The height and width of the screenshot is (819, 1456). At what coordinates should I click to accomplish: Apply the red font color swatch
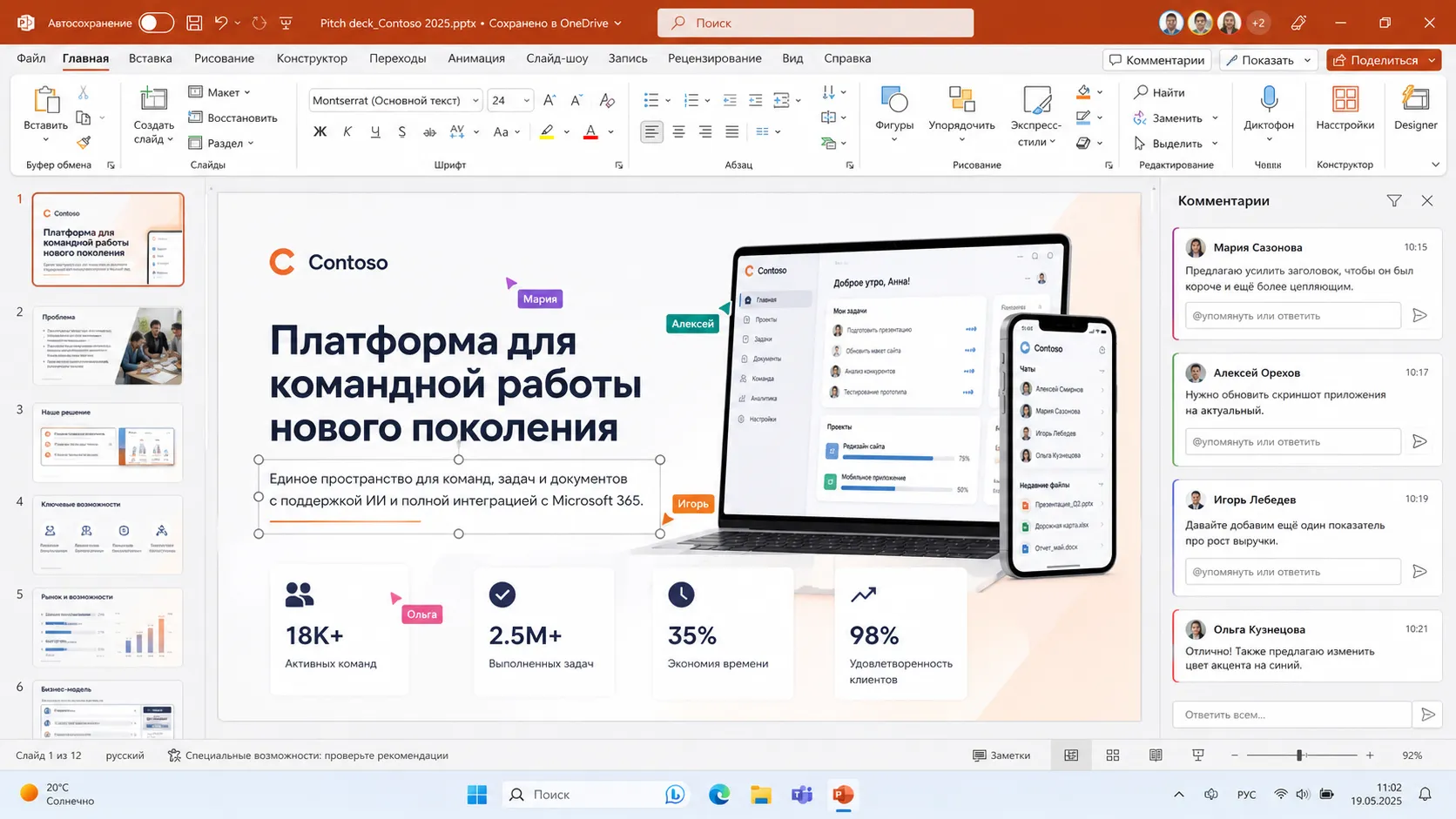point(590,132)
